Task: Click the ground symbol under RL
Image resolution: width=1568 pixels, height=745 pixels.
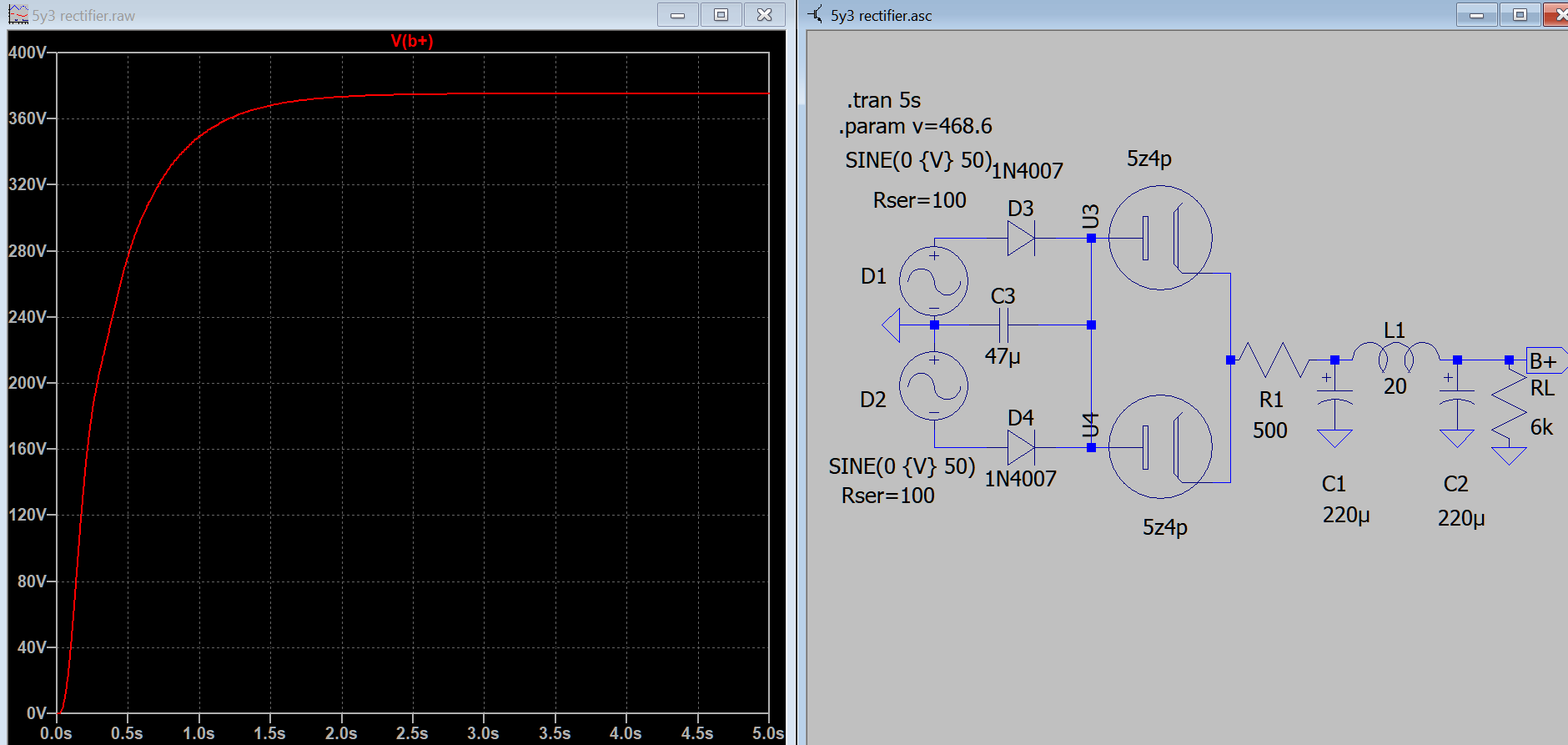Action: (1509, 456)
